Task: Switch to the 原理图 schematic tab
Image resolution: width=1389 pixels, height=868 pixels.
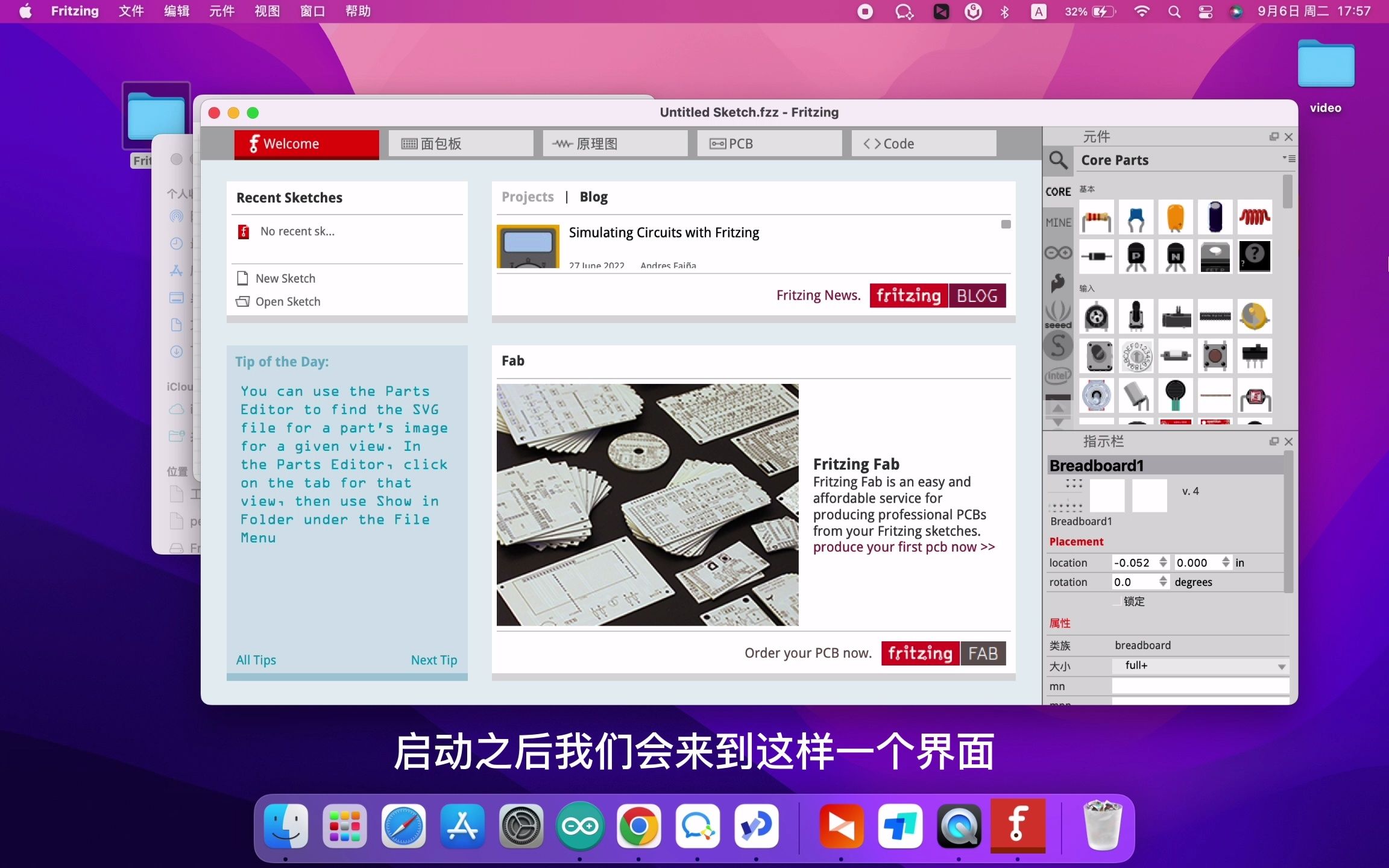Action: click(x=616, y=144)
